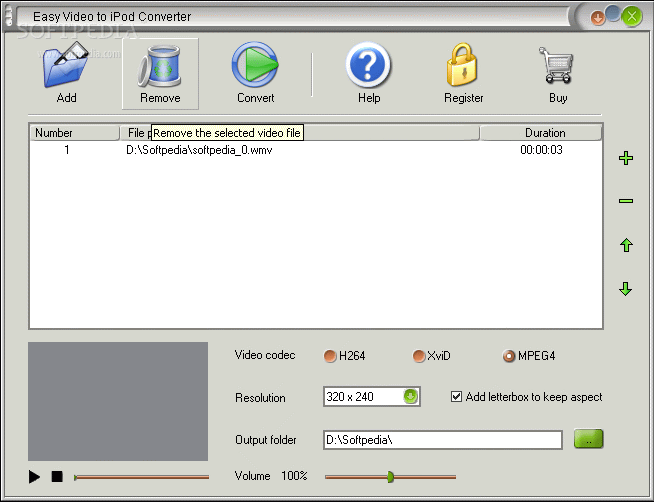Click the orange download button in title bar
The height and width of the screenshot is (502, 654).
(598, 18)
